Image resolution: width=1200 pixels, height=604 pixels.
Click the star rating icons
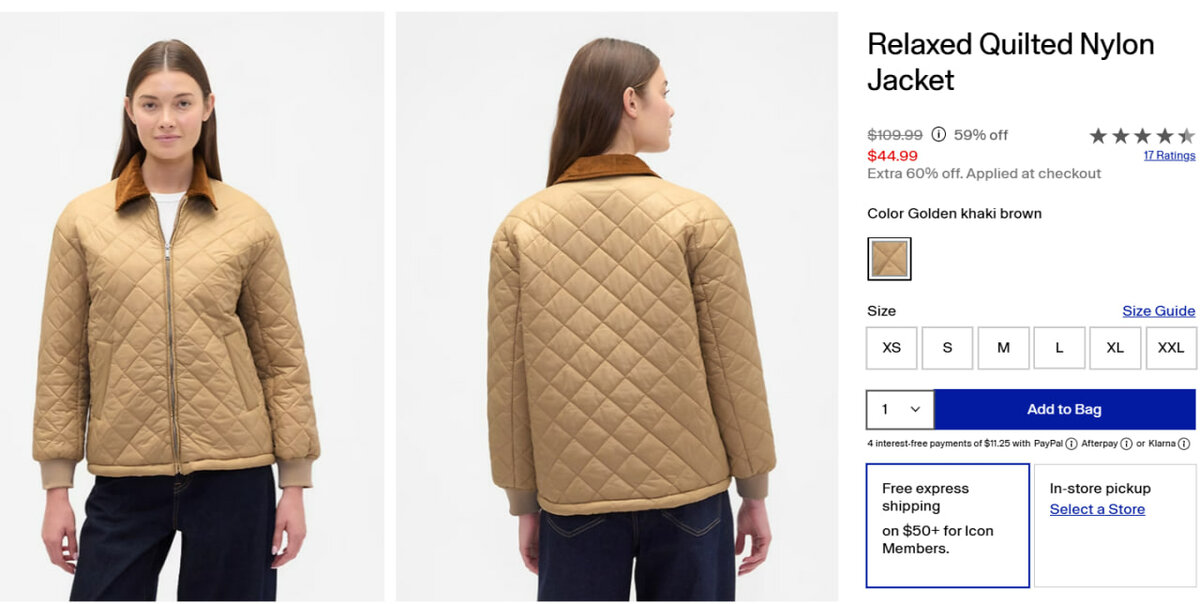pos(1141,136)
